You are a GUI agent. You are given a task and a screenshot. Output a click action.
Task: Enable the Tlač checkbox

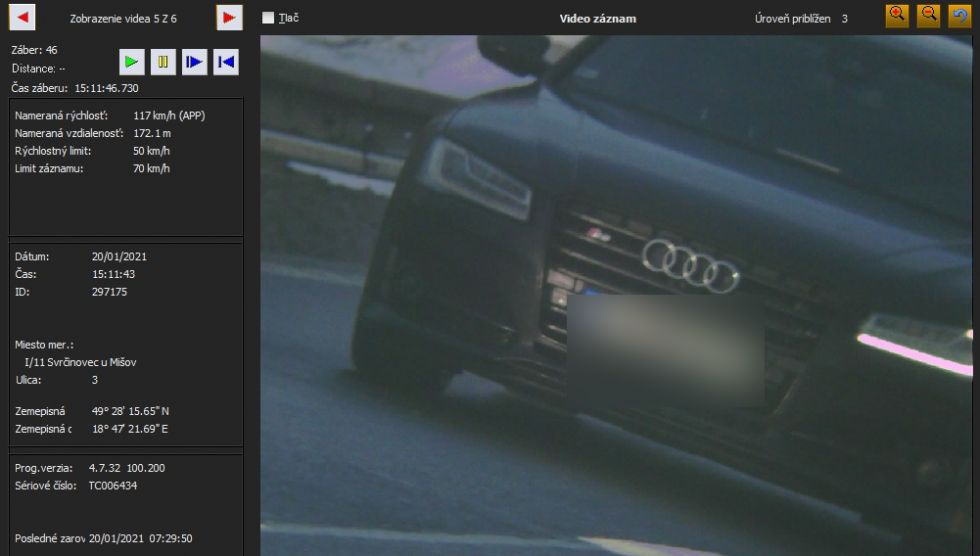[268, 18]
